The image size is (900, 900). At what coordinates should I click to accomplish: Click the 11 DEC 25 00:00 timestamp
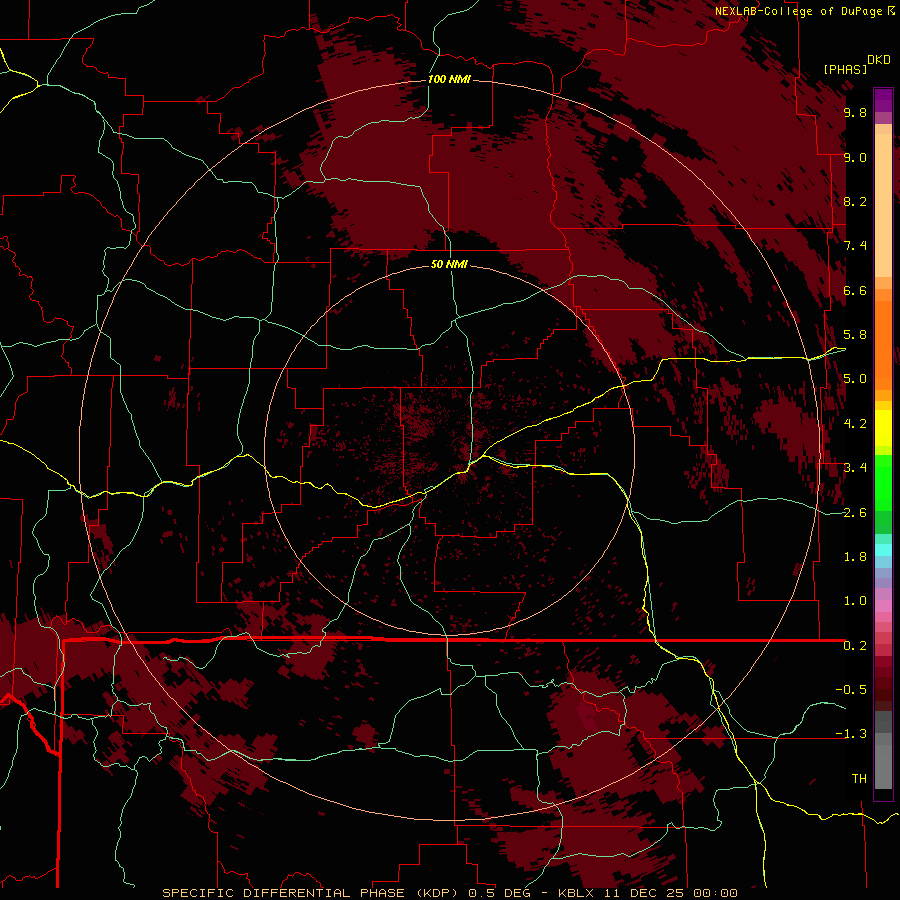tap(670, 893)
